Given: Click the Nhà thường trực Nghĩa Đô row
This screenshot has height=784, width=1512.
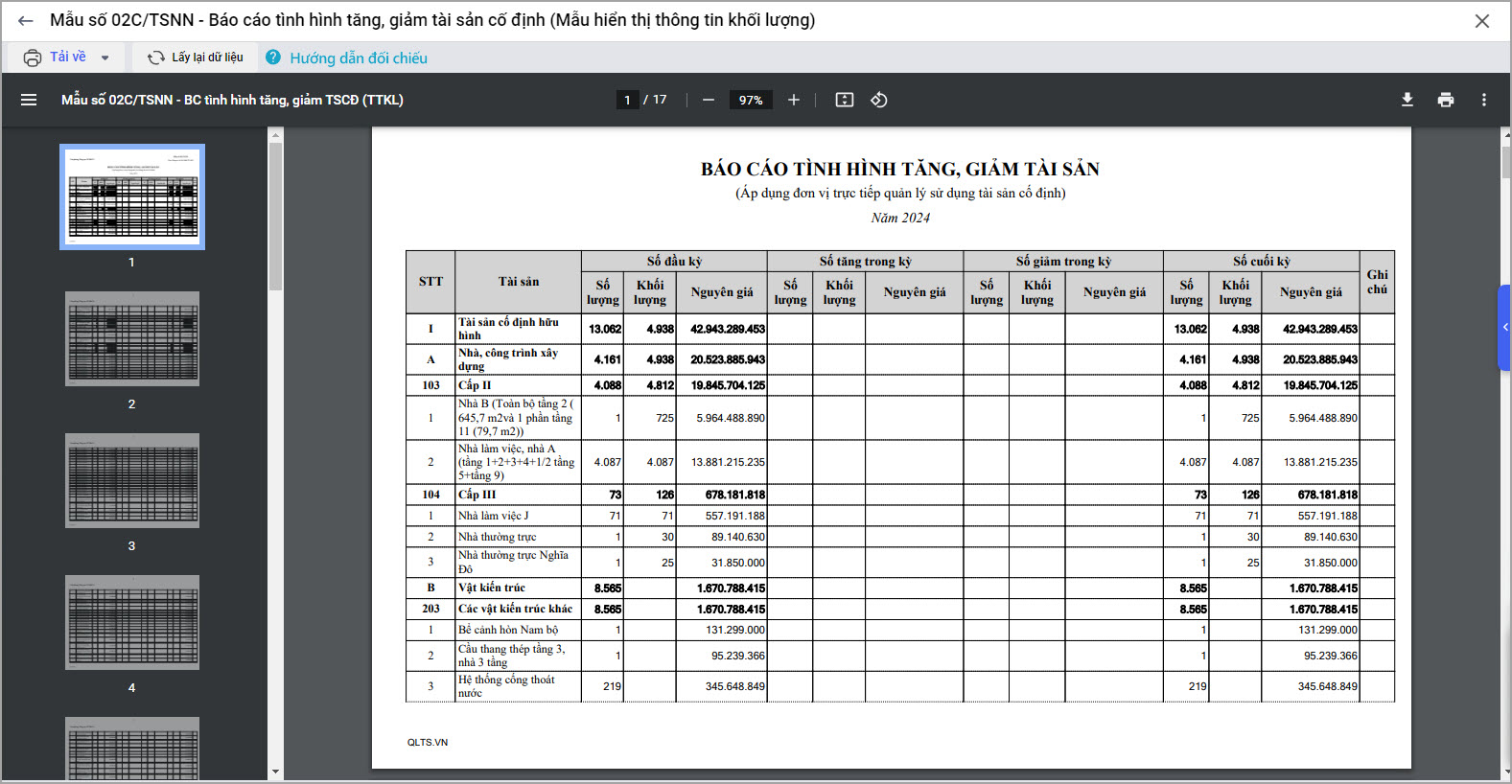Looking at the screenshot, I should coord(900,563).
